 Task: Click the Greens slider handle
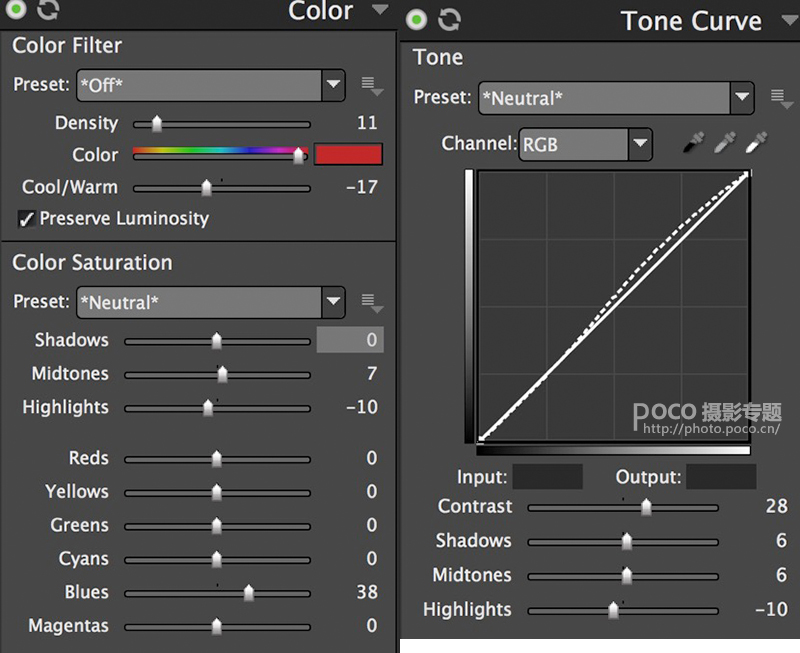click(216, 525)
